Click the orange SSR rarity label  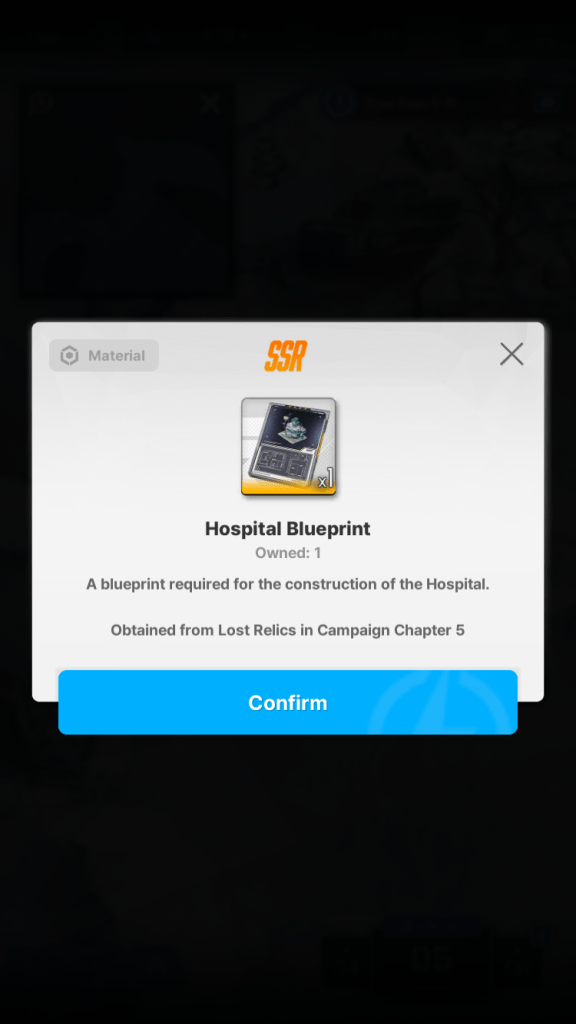pos(285,356)
